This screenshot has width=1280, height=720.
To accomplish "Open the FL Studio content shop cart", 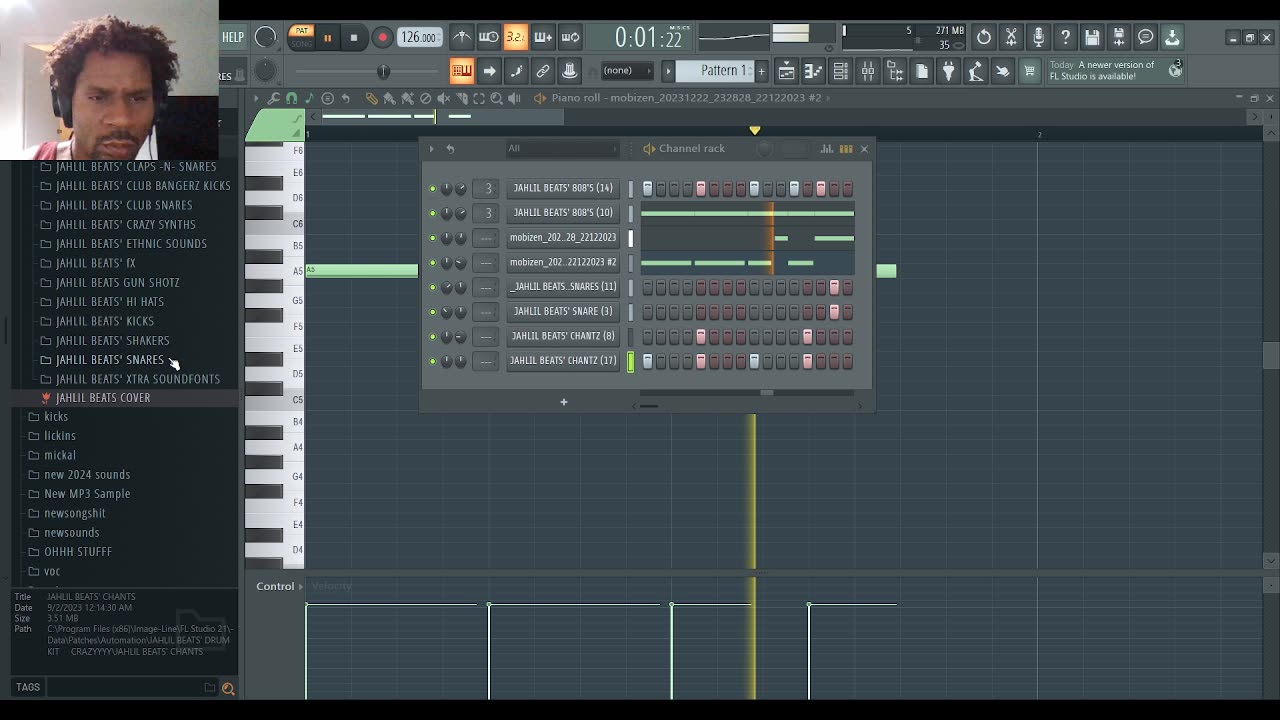I will [1030, 71].
